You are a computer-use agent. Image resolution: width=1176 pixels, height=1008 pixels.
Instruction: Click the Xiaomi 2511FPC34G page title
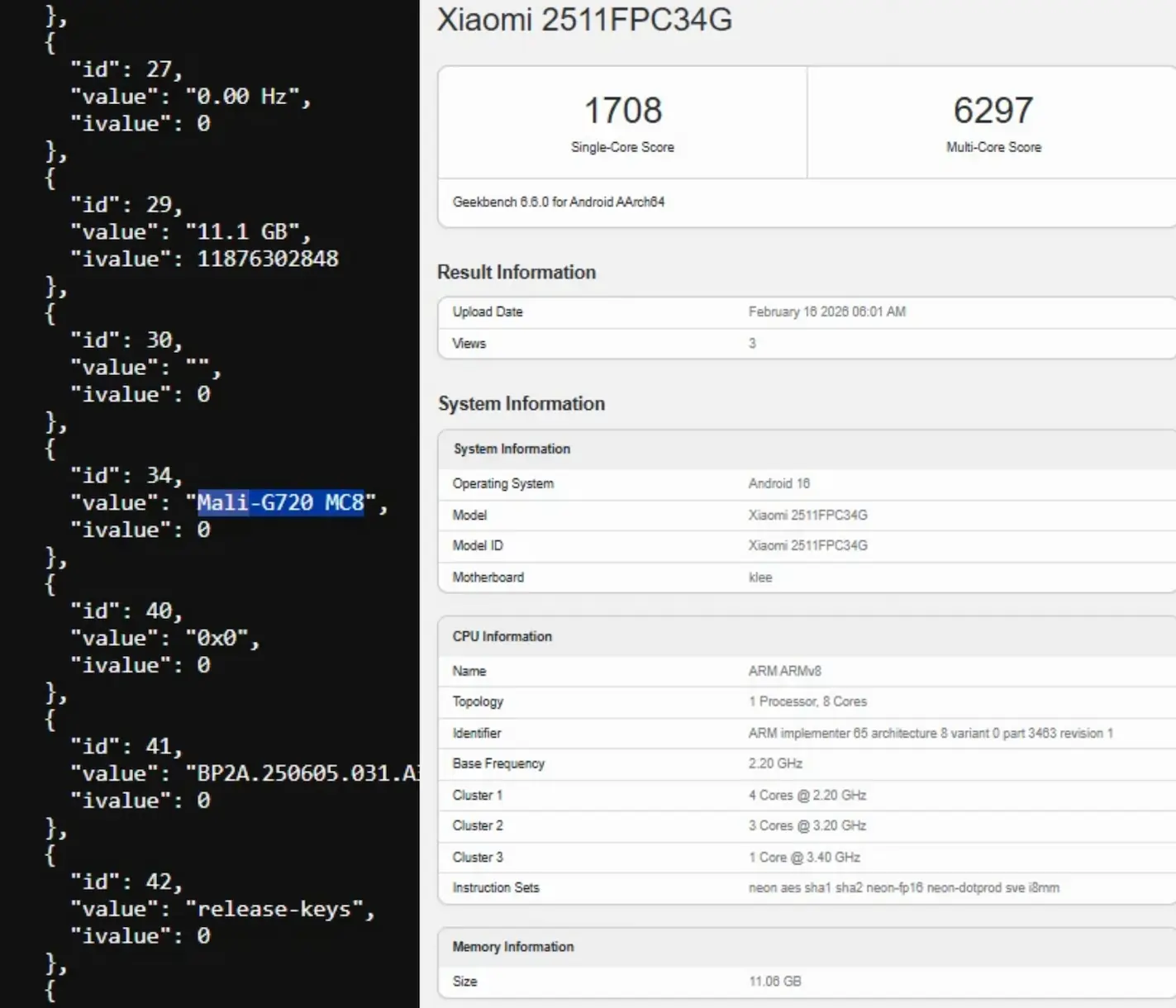pyautogui.click(x=583, y=20)
